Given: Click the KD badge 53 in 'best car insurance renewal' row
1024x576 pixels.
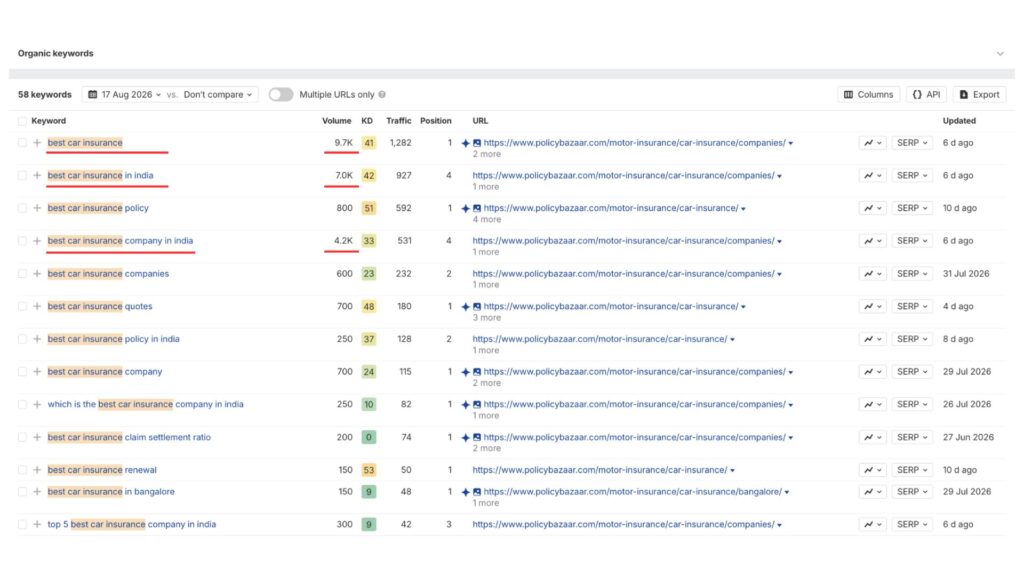Looking at the screenshot, I should [x=368, y=470].
